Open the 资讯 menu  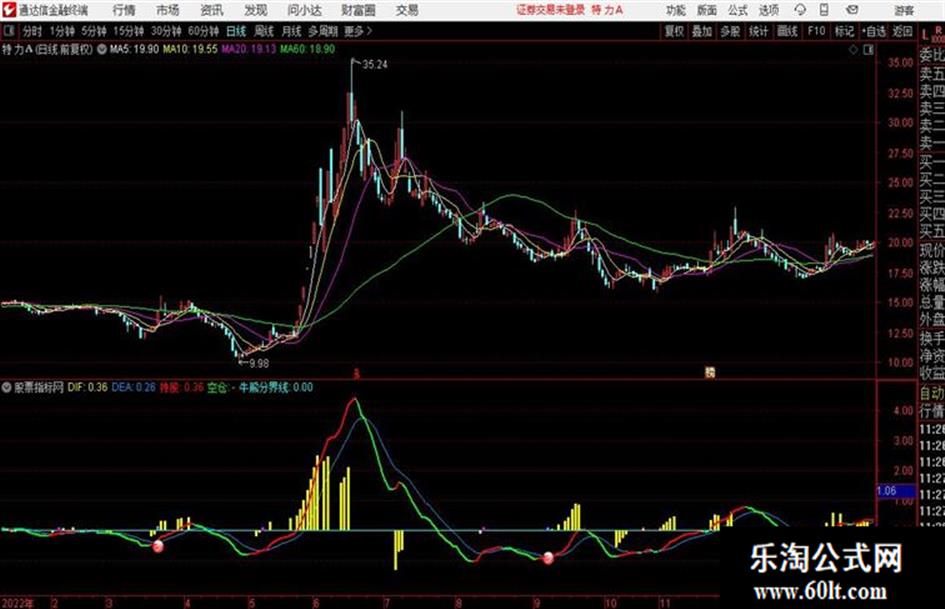coord(212,10)
